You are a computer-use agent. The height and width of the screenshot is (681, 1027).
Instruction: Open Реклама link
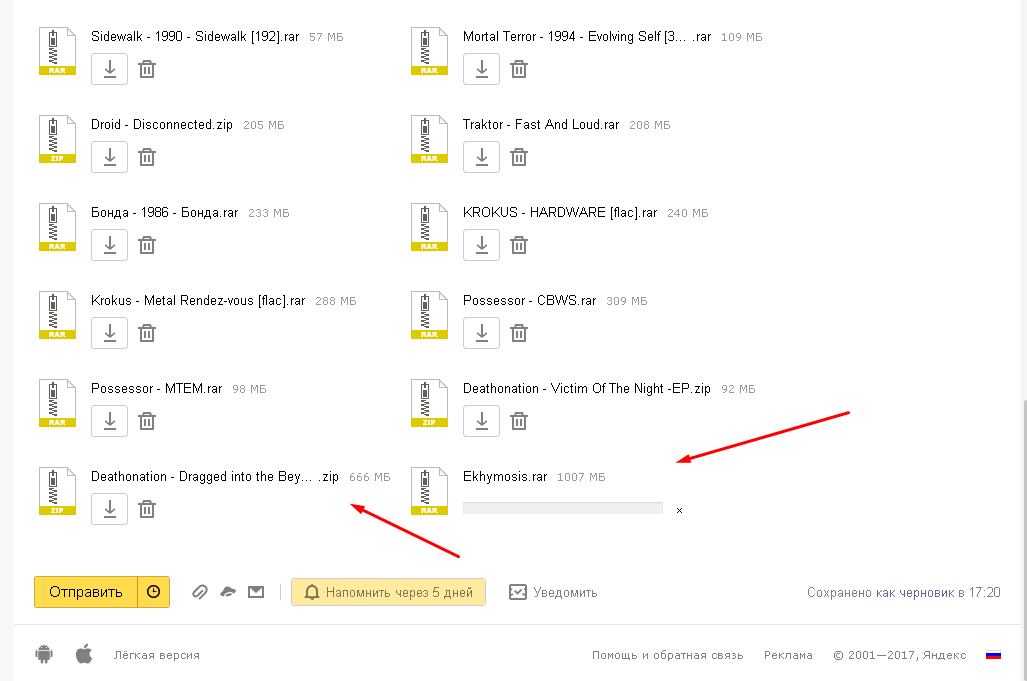pyautogui.click(x=788, y=655)
